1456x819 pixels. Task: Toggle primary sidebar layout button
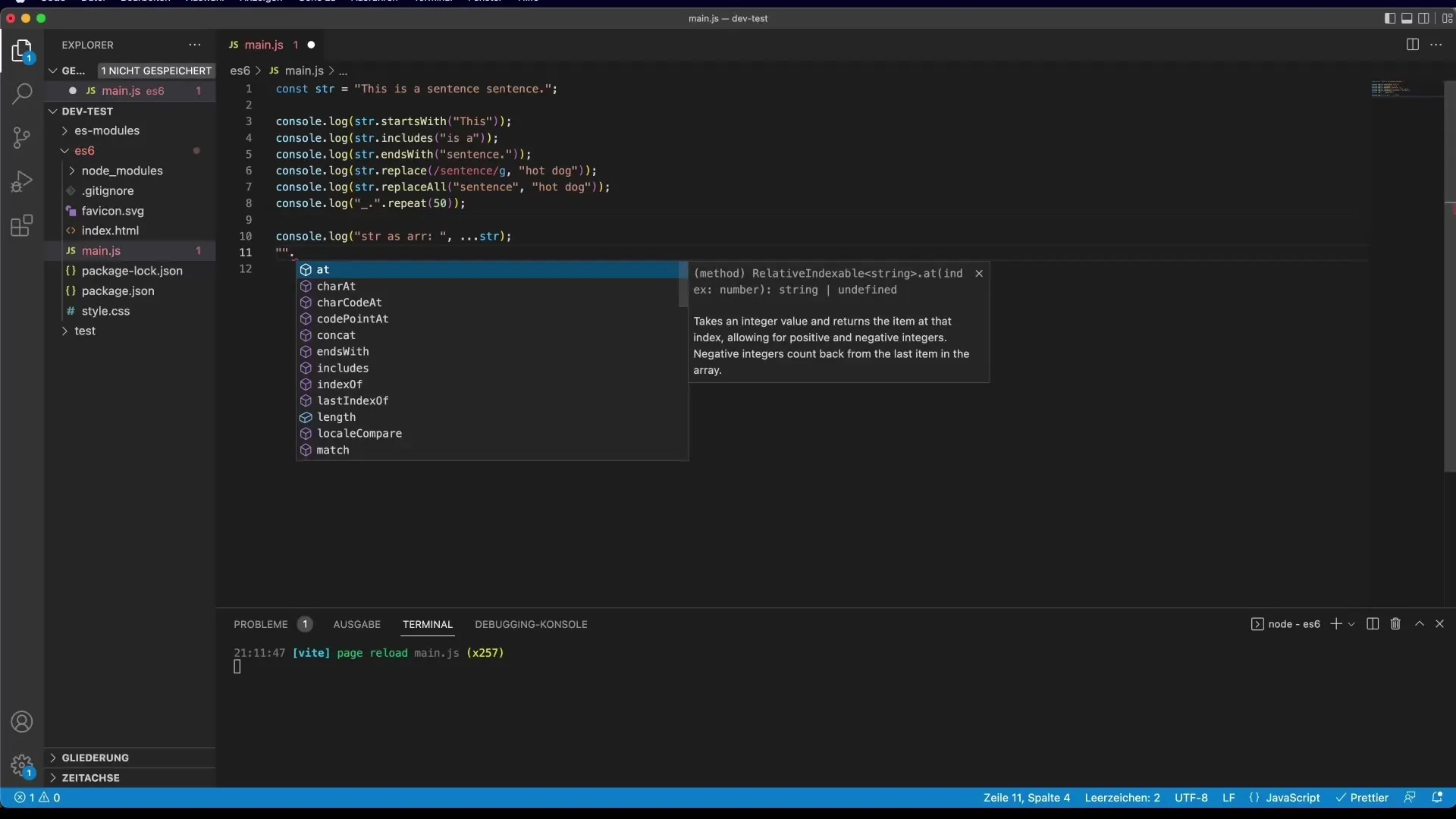(1389, 18)
